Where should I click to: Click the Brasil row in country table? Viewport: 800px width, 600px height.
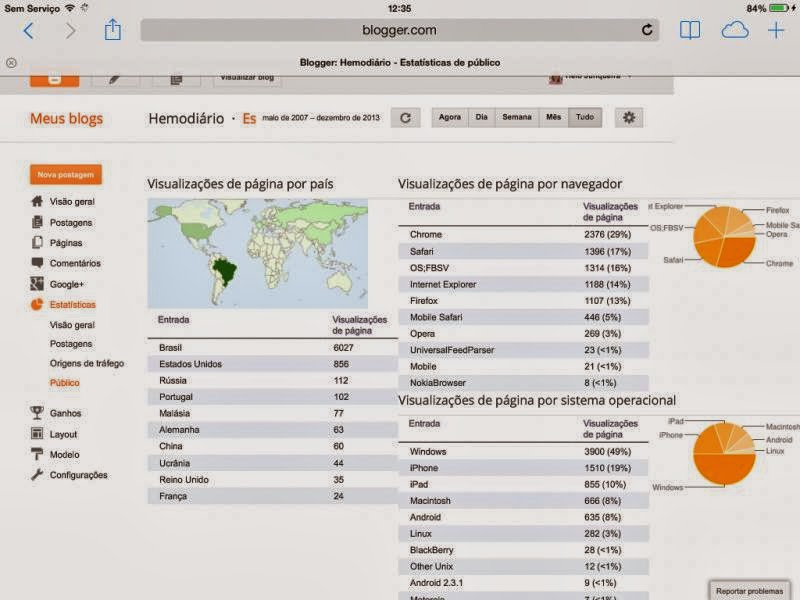pos(272,347)
